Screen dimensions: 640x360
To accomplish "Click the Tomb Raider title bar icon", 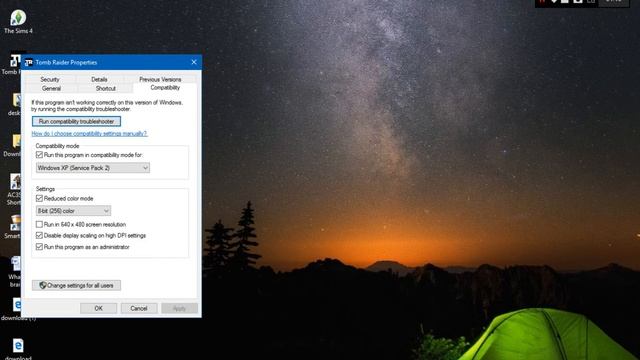I will pos(29,62).
